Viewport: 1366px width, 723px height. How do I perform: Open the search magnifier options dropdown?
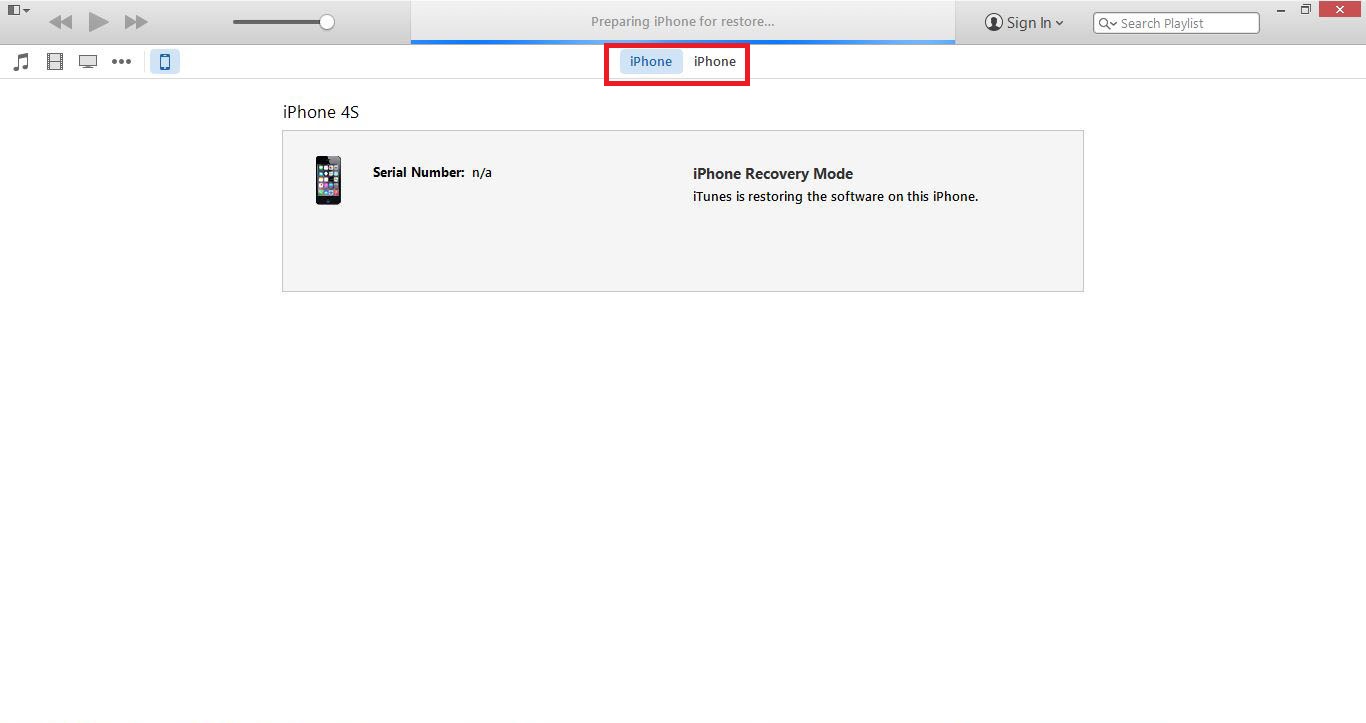pos(1107,23)
